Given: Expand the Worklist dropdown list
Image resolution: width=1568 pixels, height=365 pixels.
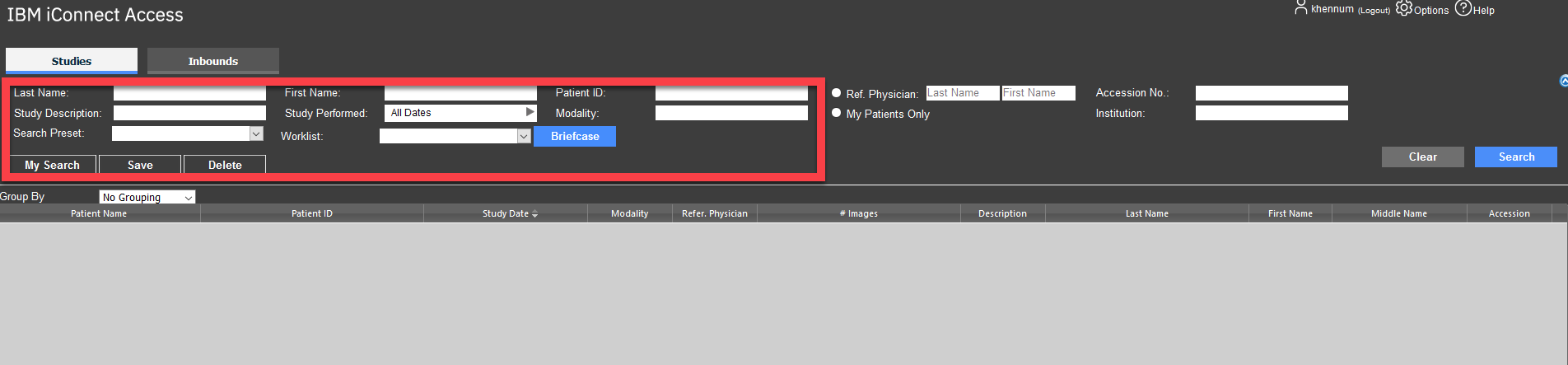Looking at the screenshot, I should (x=524, y=137).
